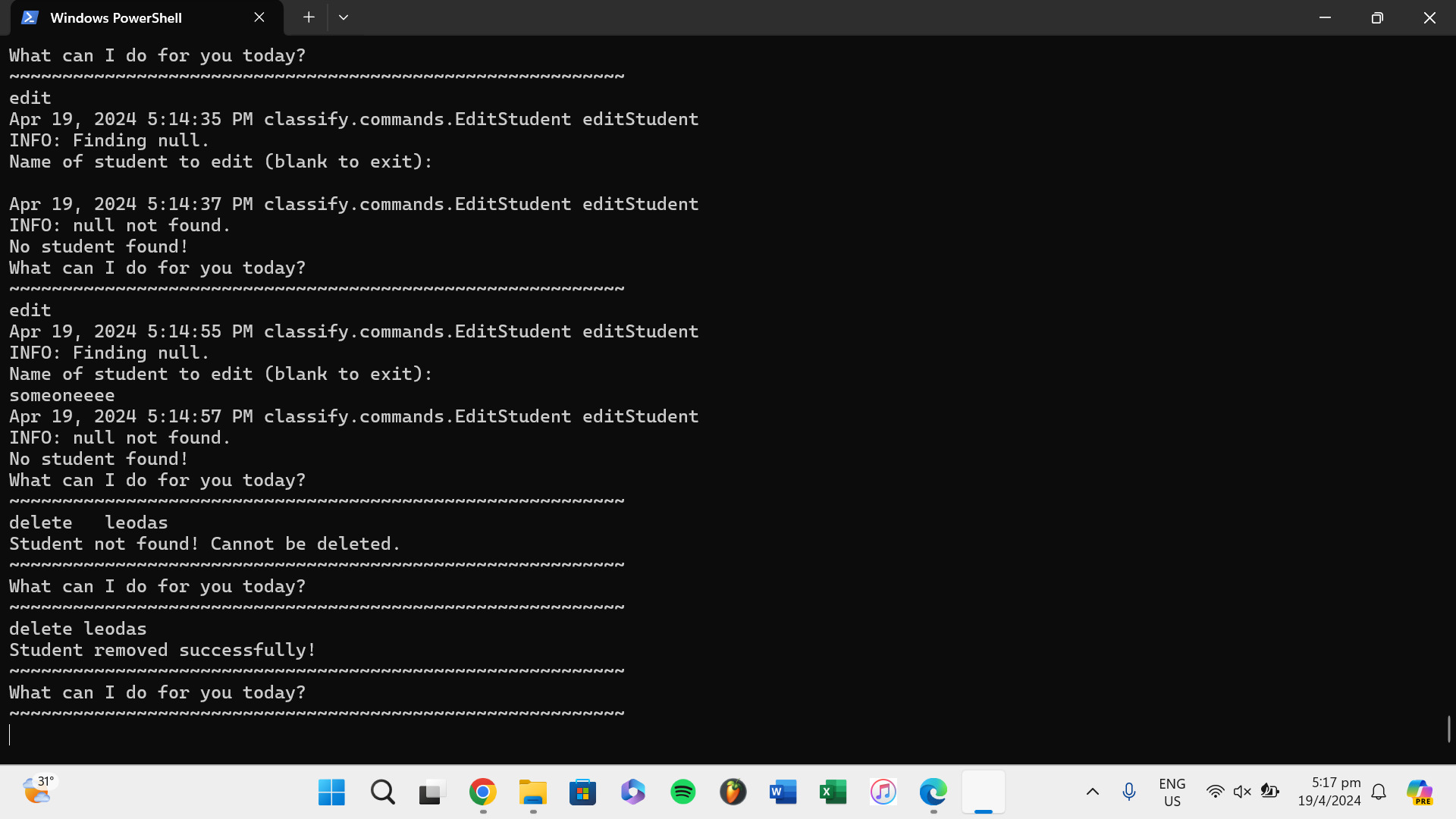Expand the new tab profile dropdown
The height and width of the screenshot is (819, 1456).
(x=344, y=17)
